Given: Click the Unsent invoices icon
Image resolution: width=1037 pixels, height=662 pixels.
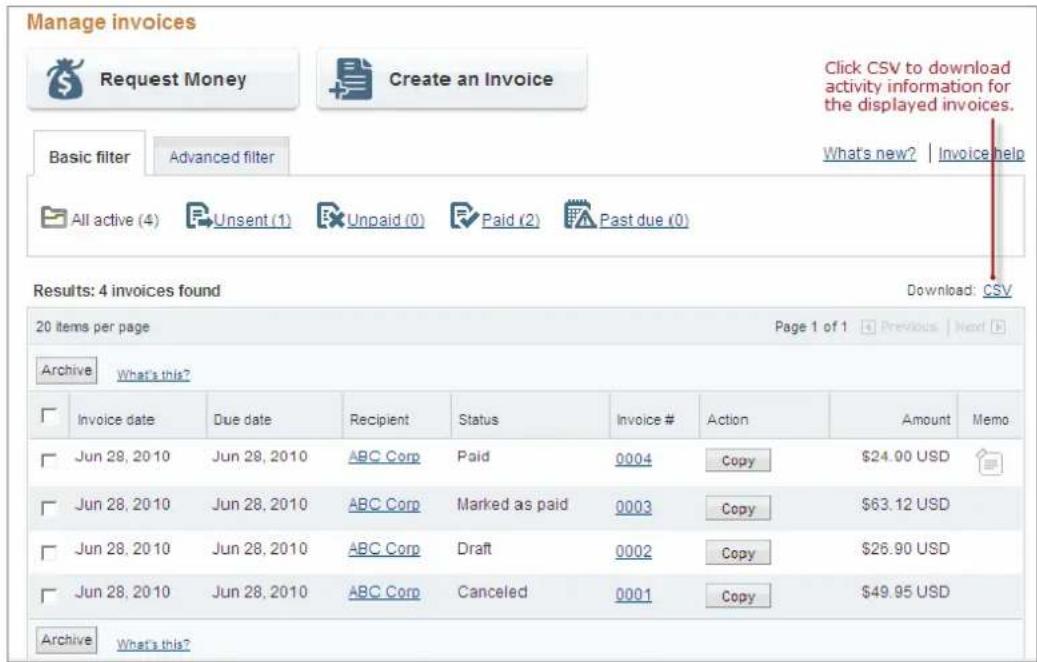Looking at the screenshot, I should 199,216.
